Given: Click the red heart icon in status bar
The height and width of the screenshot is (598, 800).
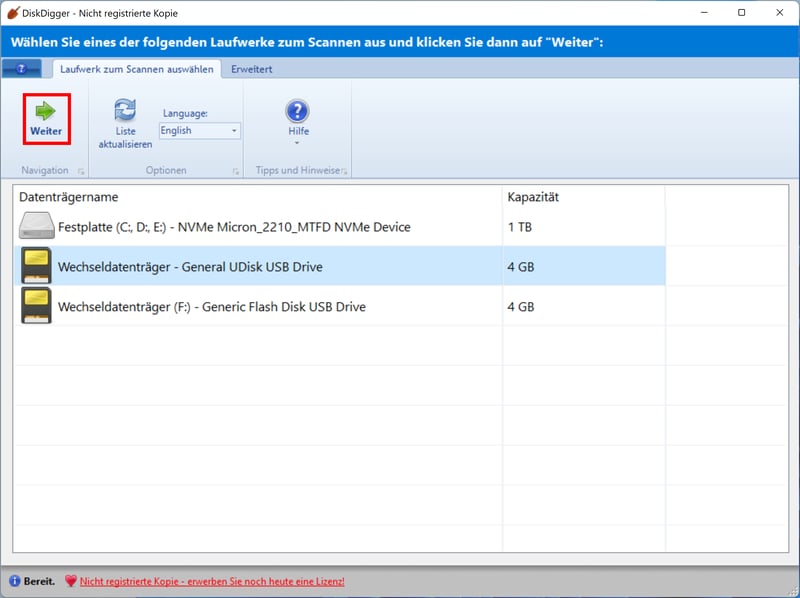Looking at the screenshot, I should 70,581.
